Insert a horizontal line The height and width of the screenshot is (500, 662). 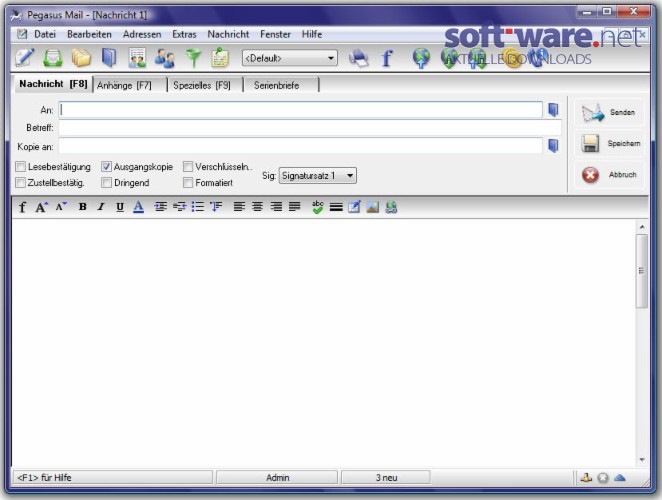(336, 207)
